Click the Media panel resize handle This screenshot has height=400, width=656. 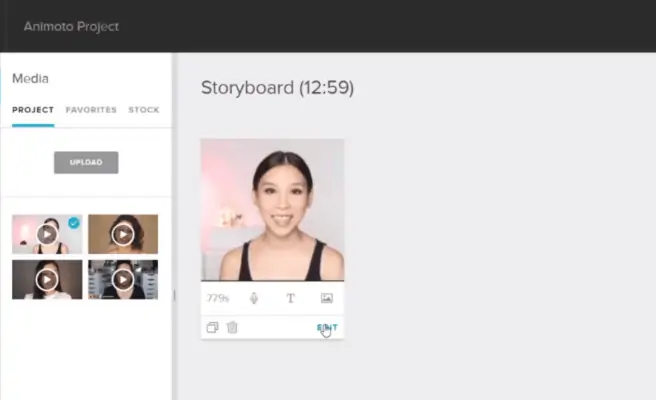click(174, 295)
